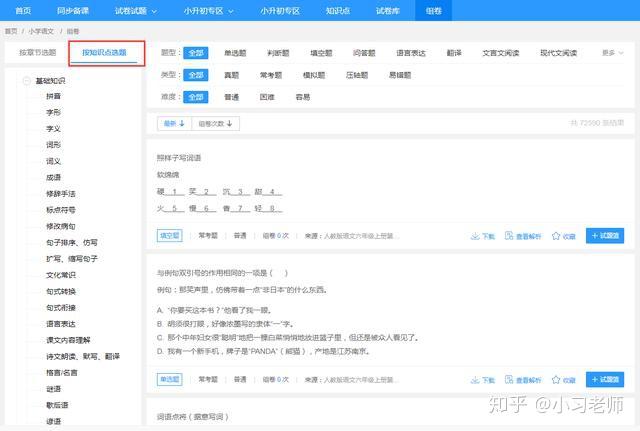Select 诗文朗读、默写、翻译 in the knowledge tree
Screen dimensions: 640x431
(83, 356)
